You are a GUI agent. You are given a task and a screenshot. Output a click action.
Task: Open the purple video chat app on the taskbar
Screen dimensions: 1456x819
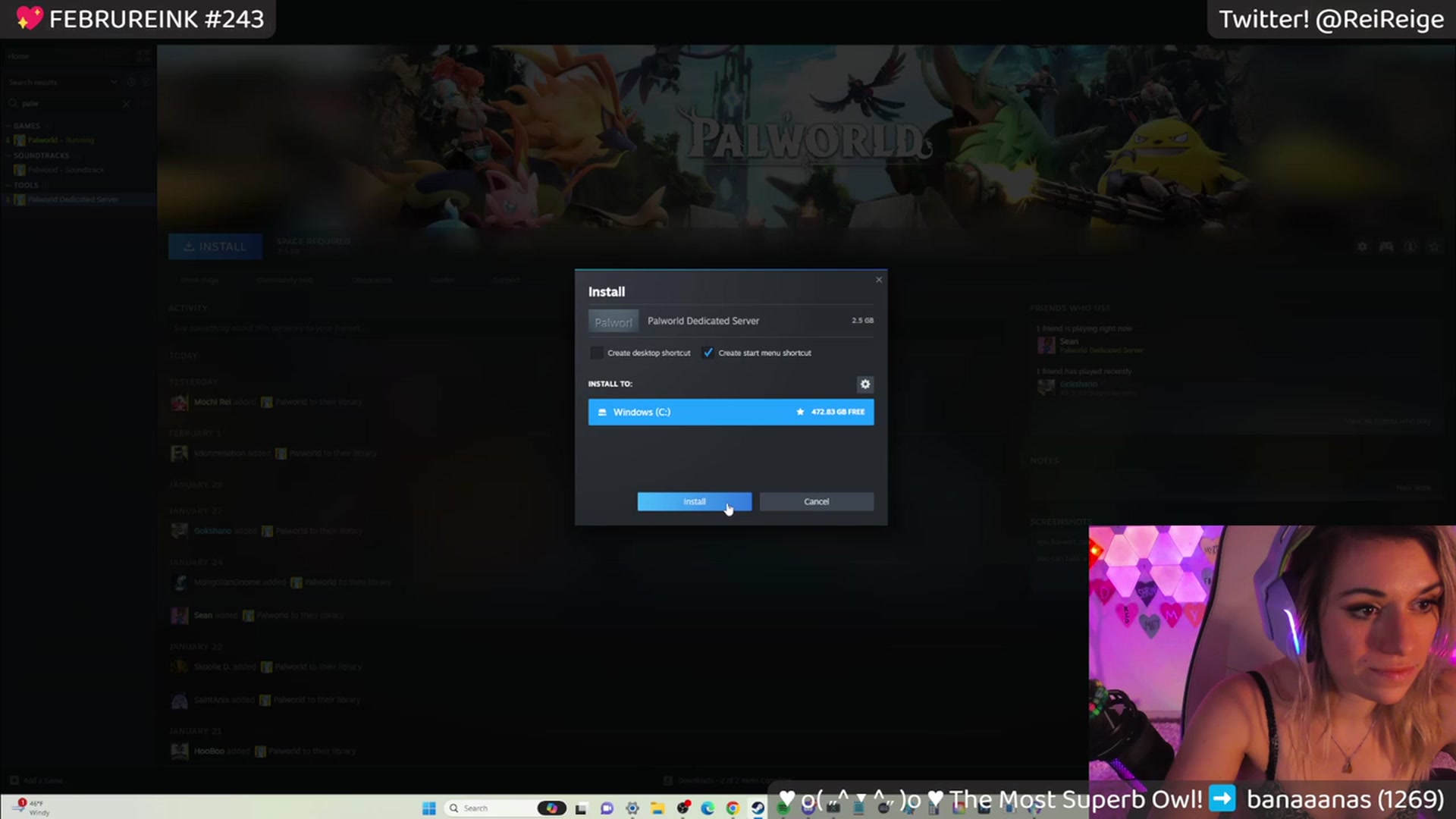pyautogui.click(x=607, y=808)
